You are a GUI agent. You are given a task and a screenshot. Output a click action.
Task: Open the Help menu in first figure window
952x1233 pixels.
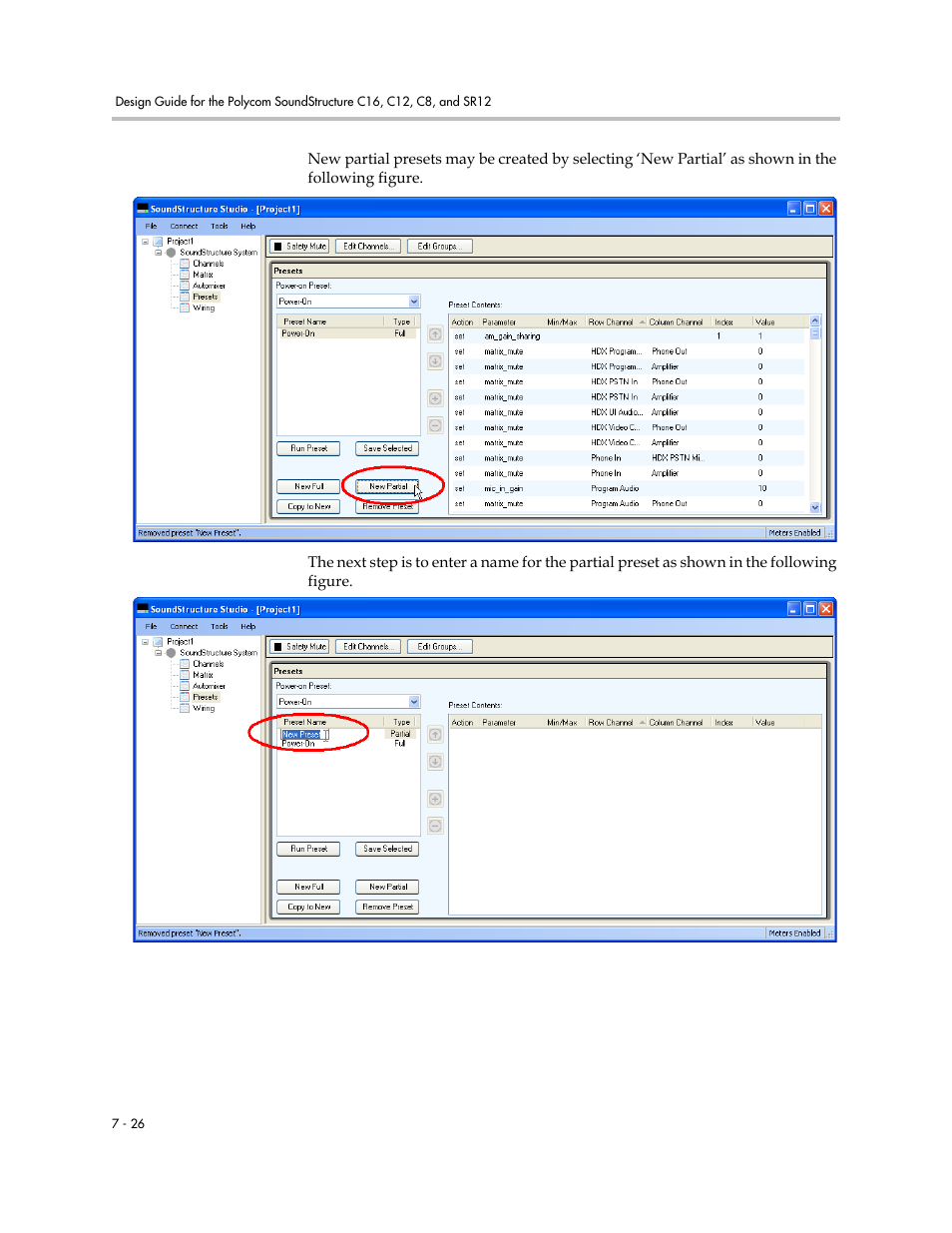[x=247, y=227]
